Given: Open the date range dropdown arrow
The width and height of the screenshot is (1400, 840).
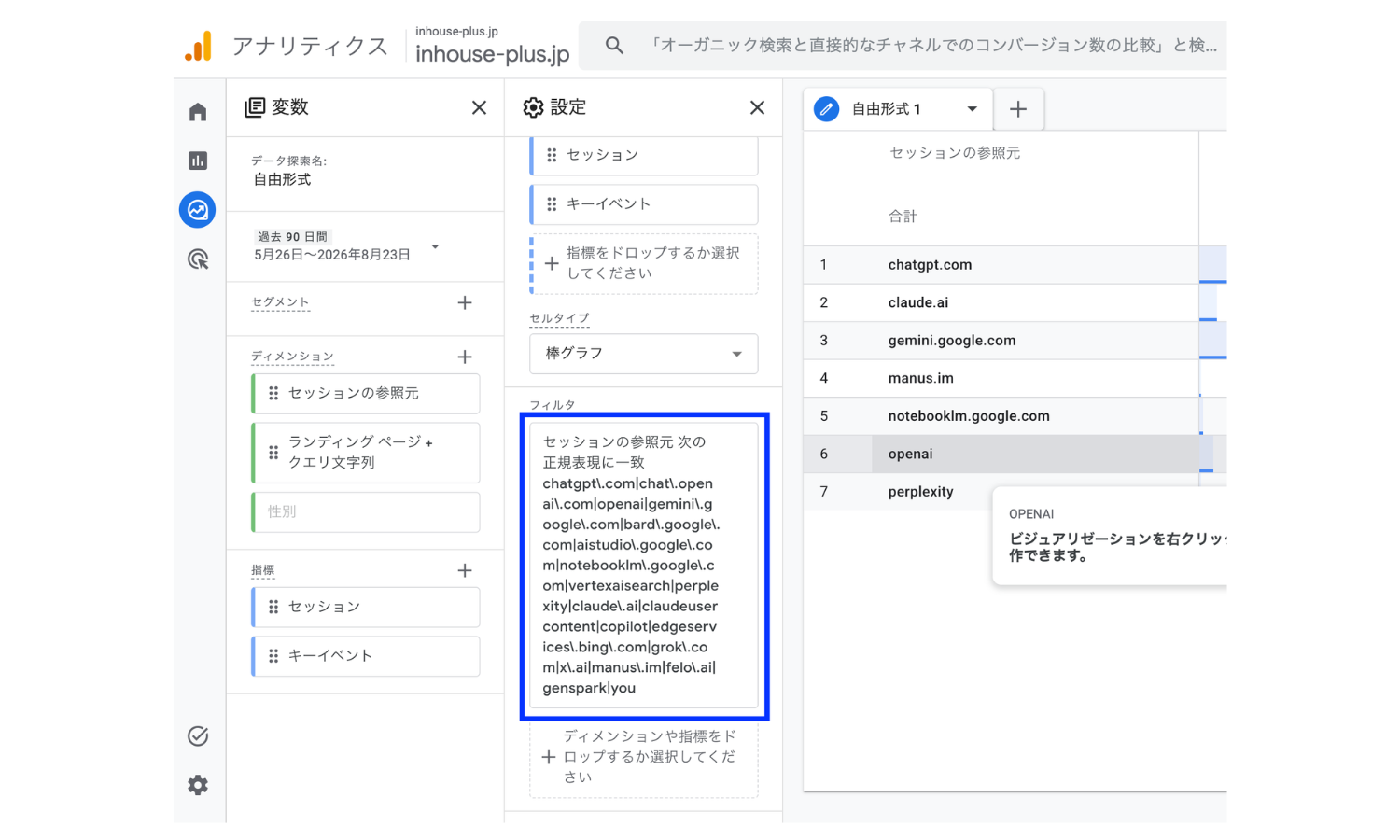Looking at the screenshot, I should tap(435, 247).
